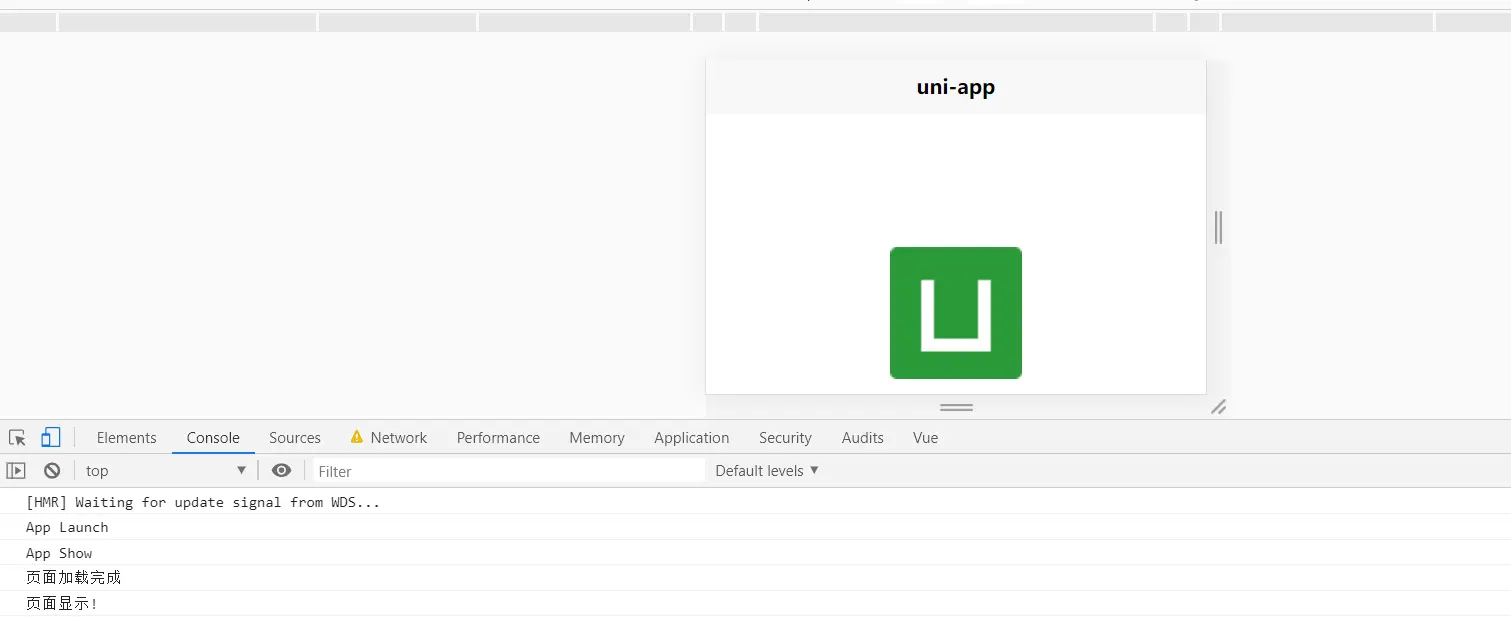Click the bottom viewport resize handle
The image size is (1511, 617).
[x=956, y=407]
